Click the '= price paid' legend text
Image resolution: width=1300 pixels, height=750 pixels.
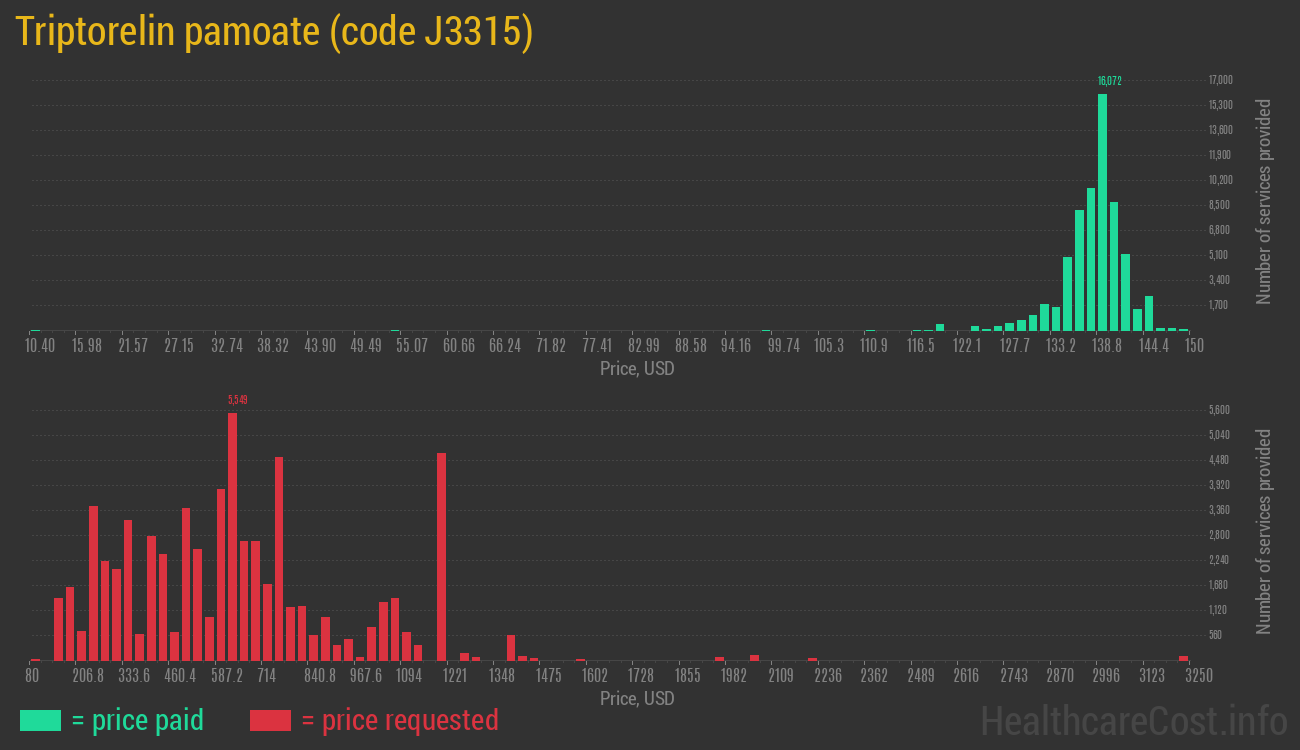[x=138, y=720]
